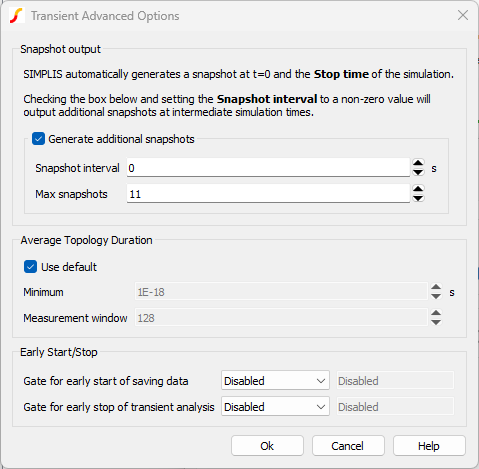Close the Transient Advanced Options dialog
This screenshot has height=469, width=479.
click(463, 15)
